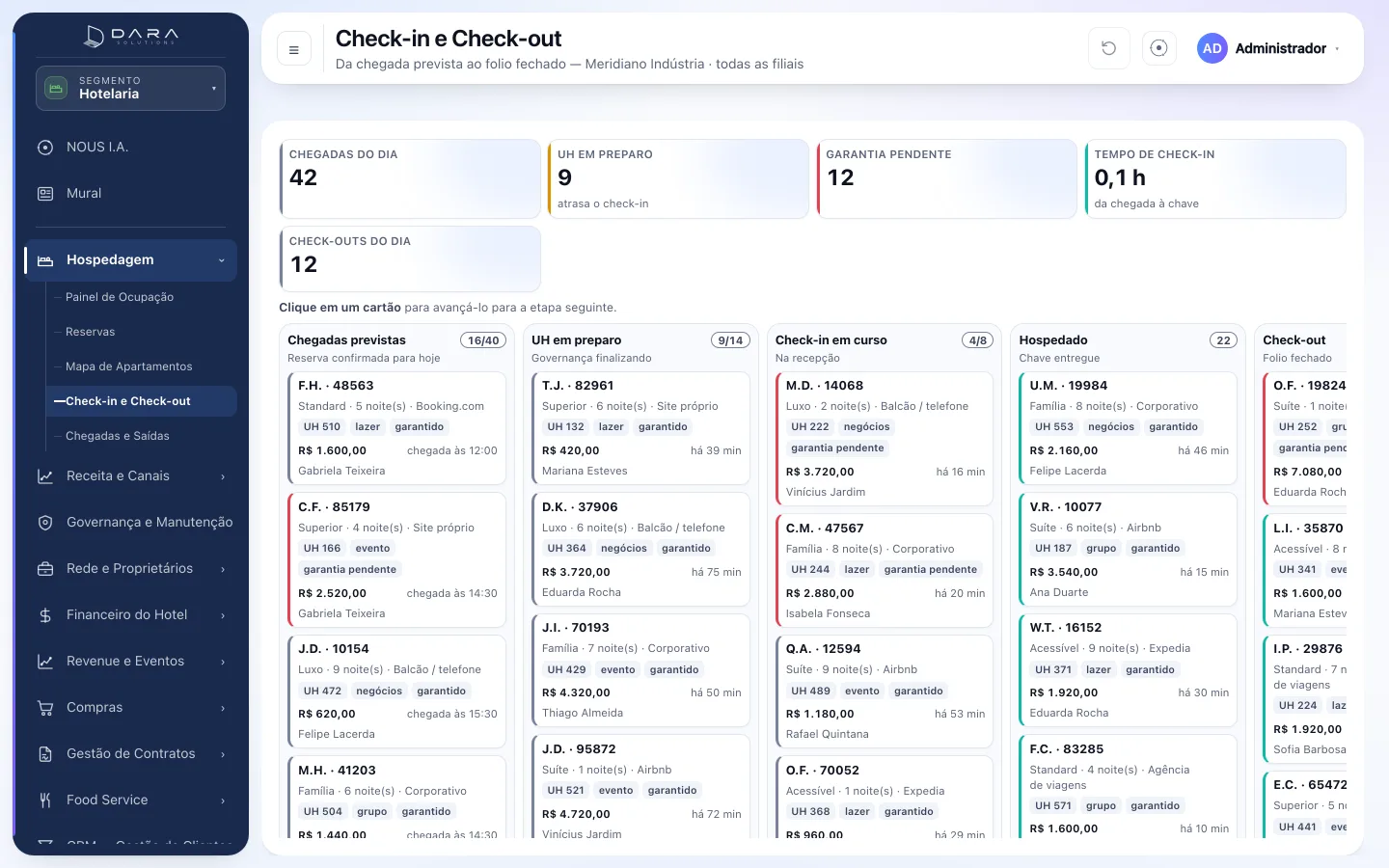Click the Check-outs do Dia KPI card

point(410,258)
